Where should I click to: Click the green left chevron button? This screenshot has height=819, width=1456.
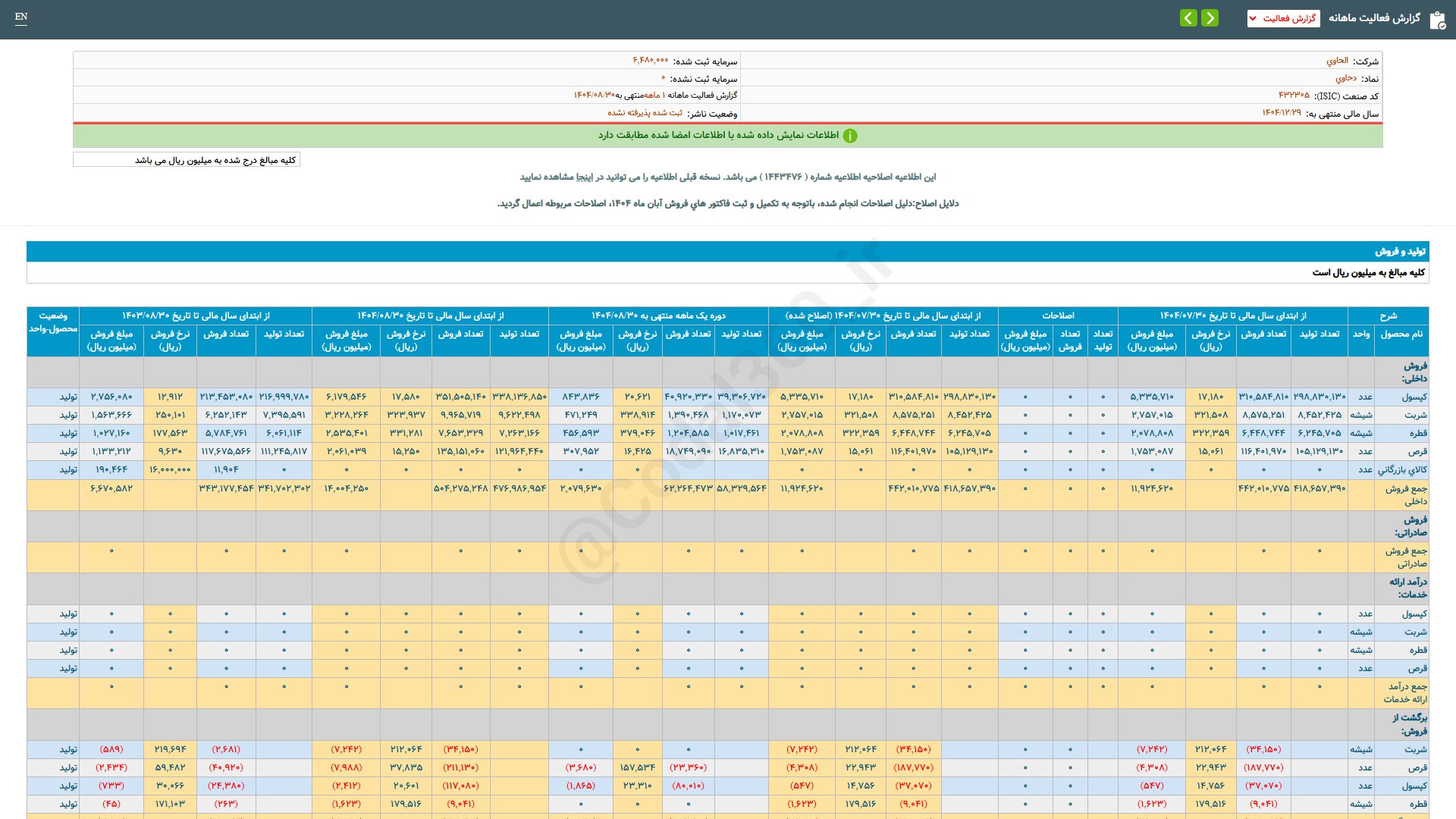click(x=1188, y=18)
